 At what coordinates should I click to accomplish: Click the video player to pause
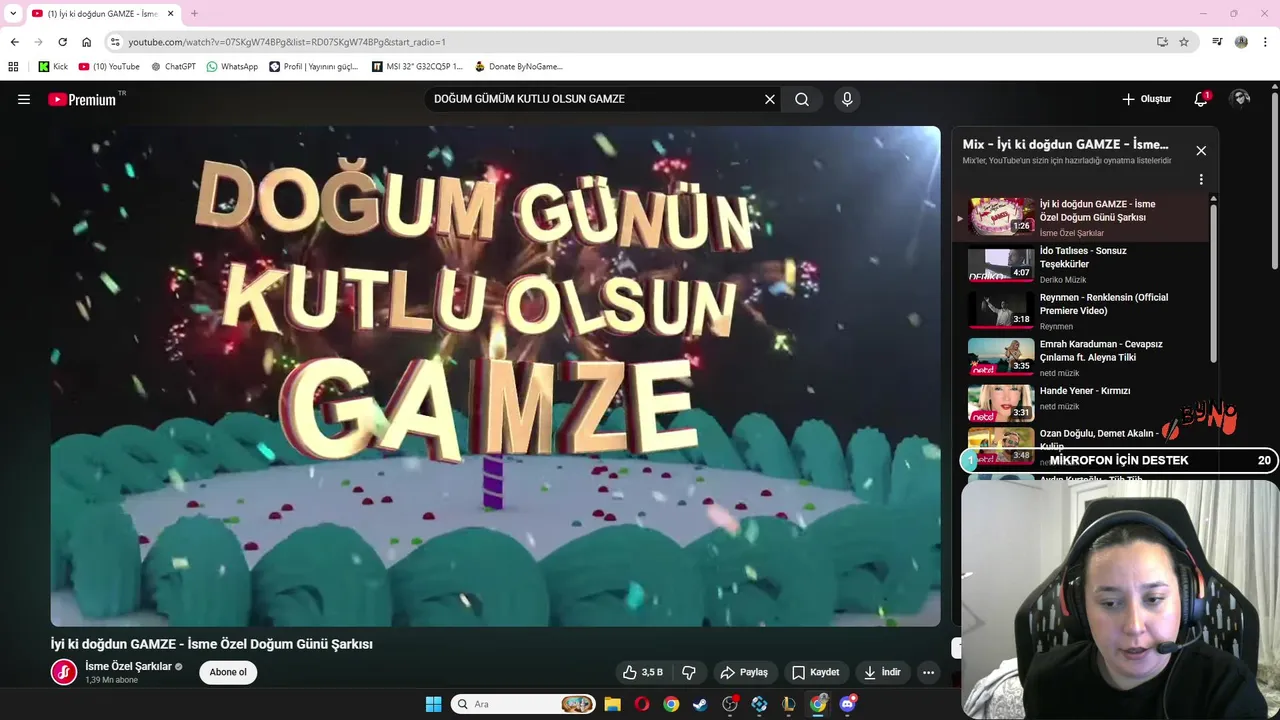tap(495, 376)
